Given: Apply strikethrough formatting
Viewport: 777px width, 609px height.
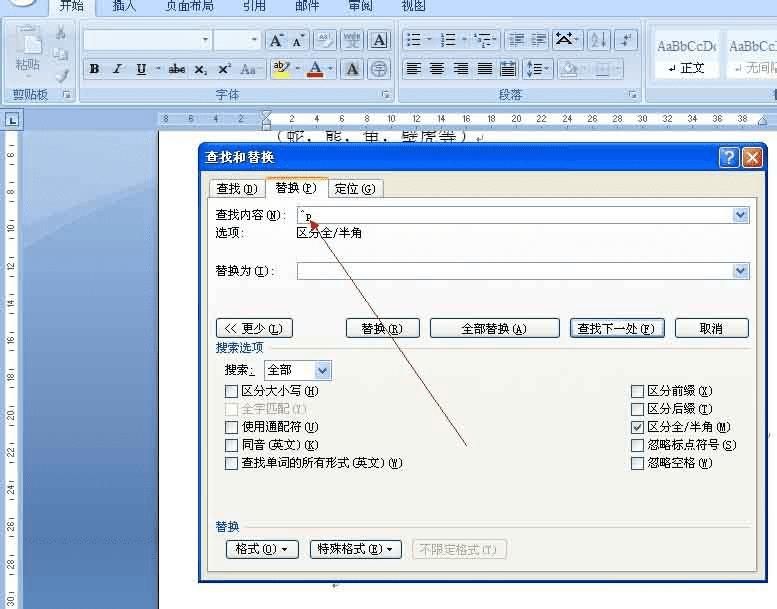Looking at the screenshot, I should coord(177,69).
